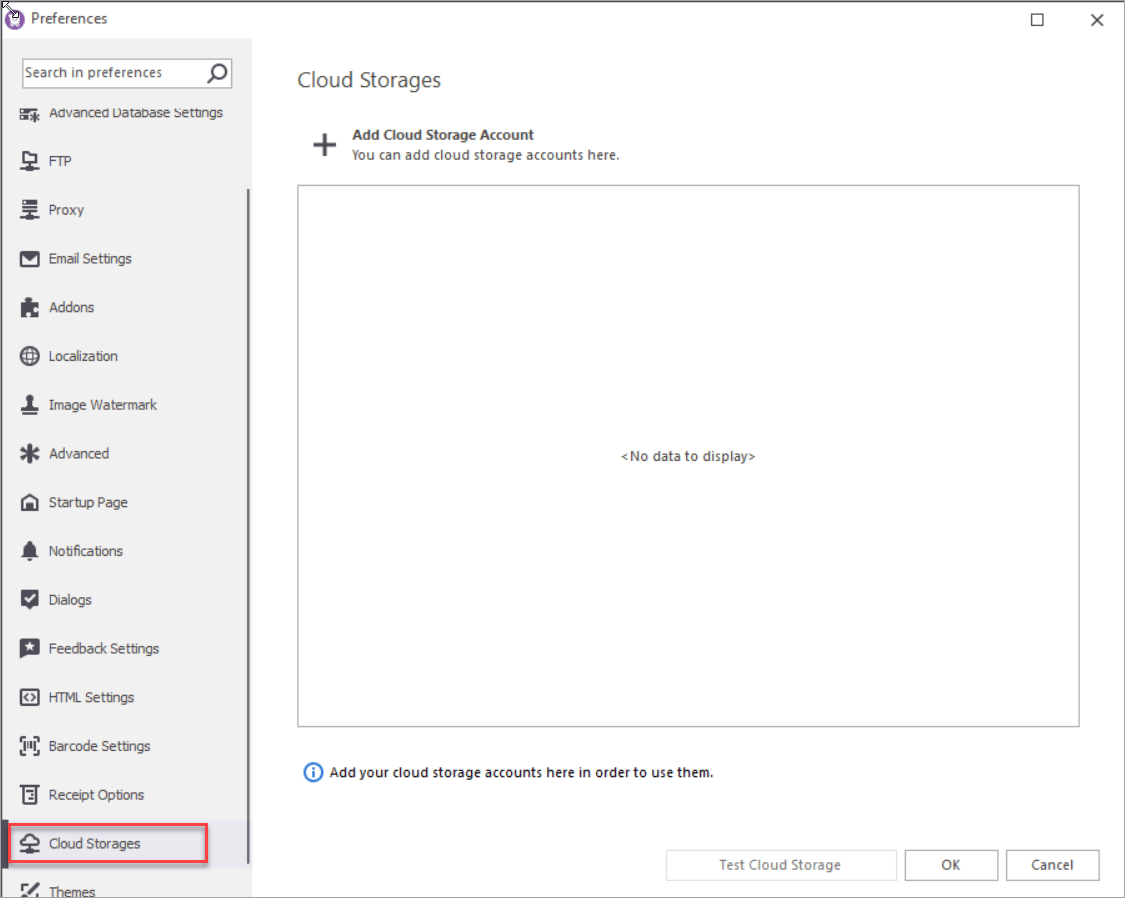Select the Dialogs preferences item
Image resolution: width=1125 pixels, height=898 pixels.
click(125, 600)
